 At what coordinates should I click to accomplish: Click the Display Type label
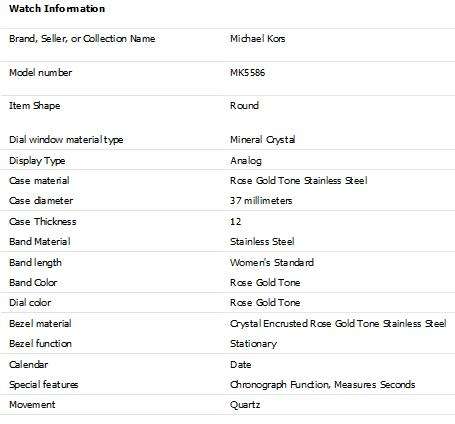click(37, 161)
